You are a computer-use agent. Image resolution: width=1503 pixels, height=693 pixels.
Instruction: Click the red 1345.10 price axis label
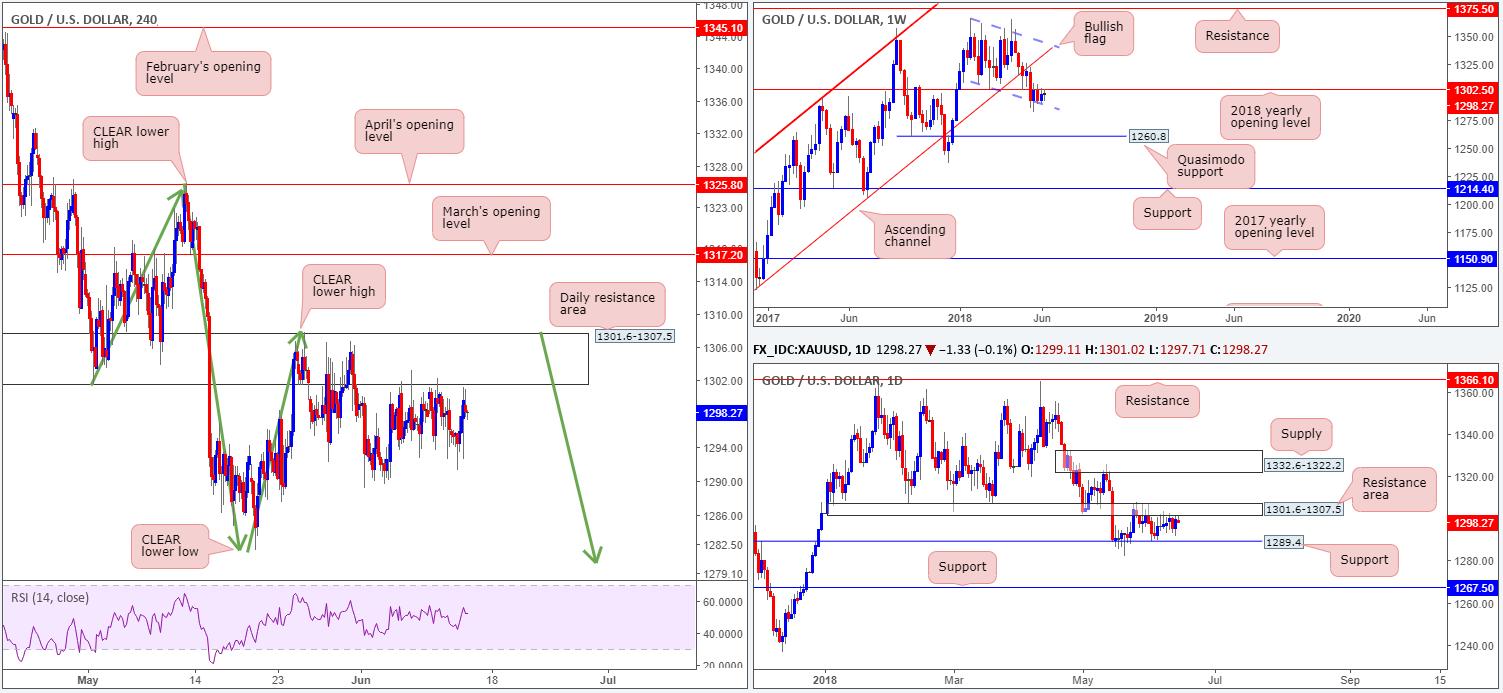724,28
